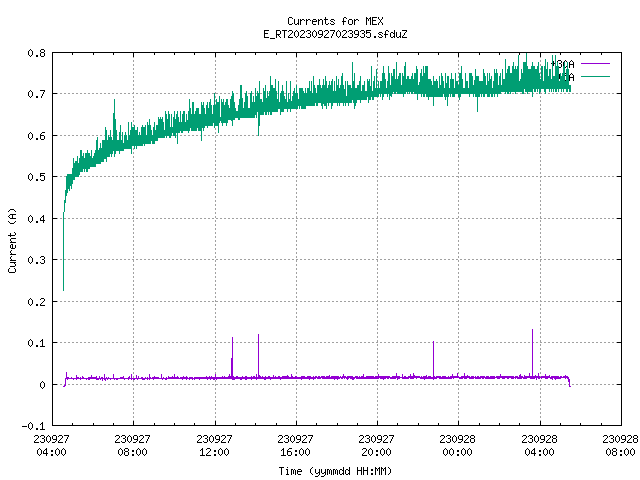
Task: Click the y-axis tick label '0.7'
Action: click(x=36, y=94)
